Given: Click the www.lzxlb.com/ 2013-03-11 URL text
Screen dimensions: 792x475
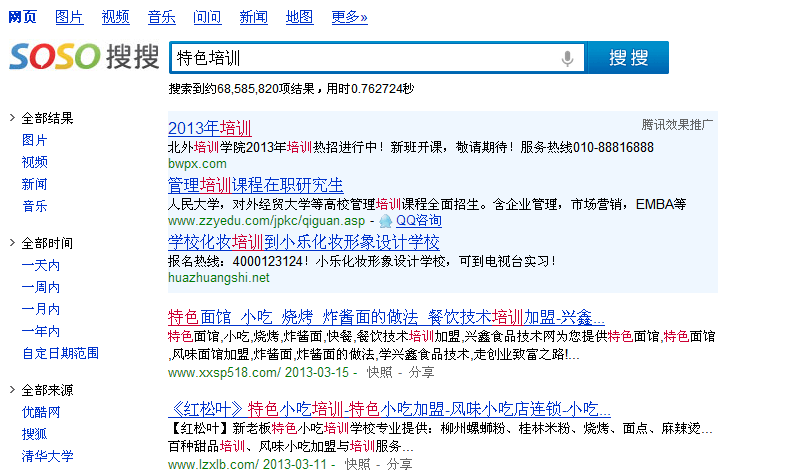Looking at the screenshot, I should coord(248,464).
